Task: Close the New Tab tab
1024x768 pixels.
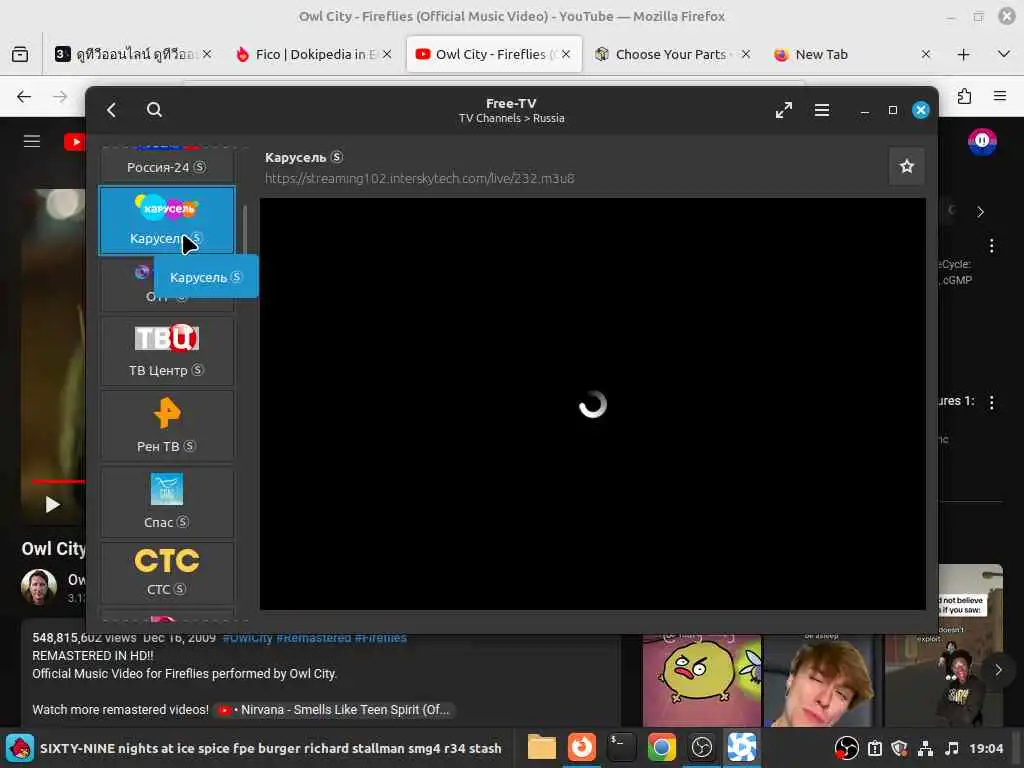Action: pos(925,54)
